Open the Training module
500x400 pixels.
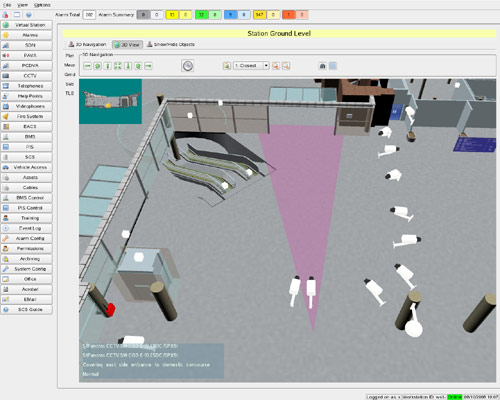[27, 218]
